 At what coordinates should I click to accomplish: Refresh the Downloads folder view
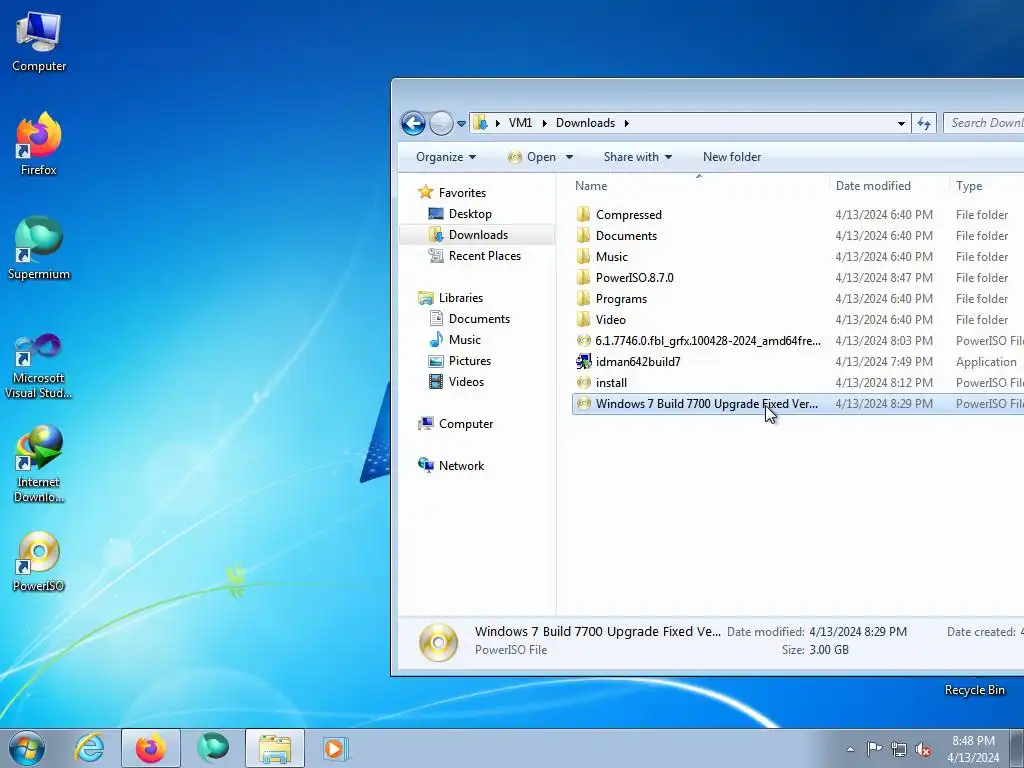[x=923, y=123]
